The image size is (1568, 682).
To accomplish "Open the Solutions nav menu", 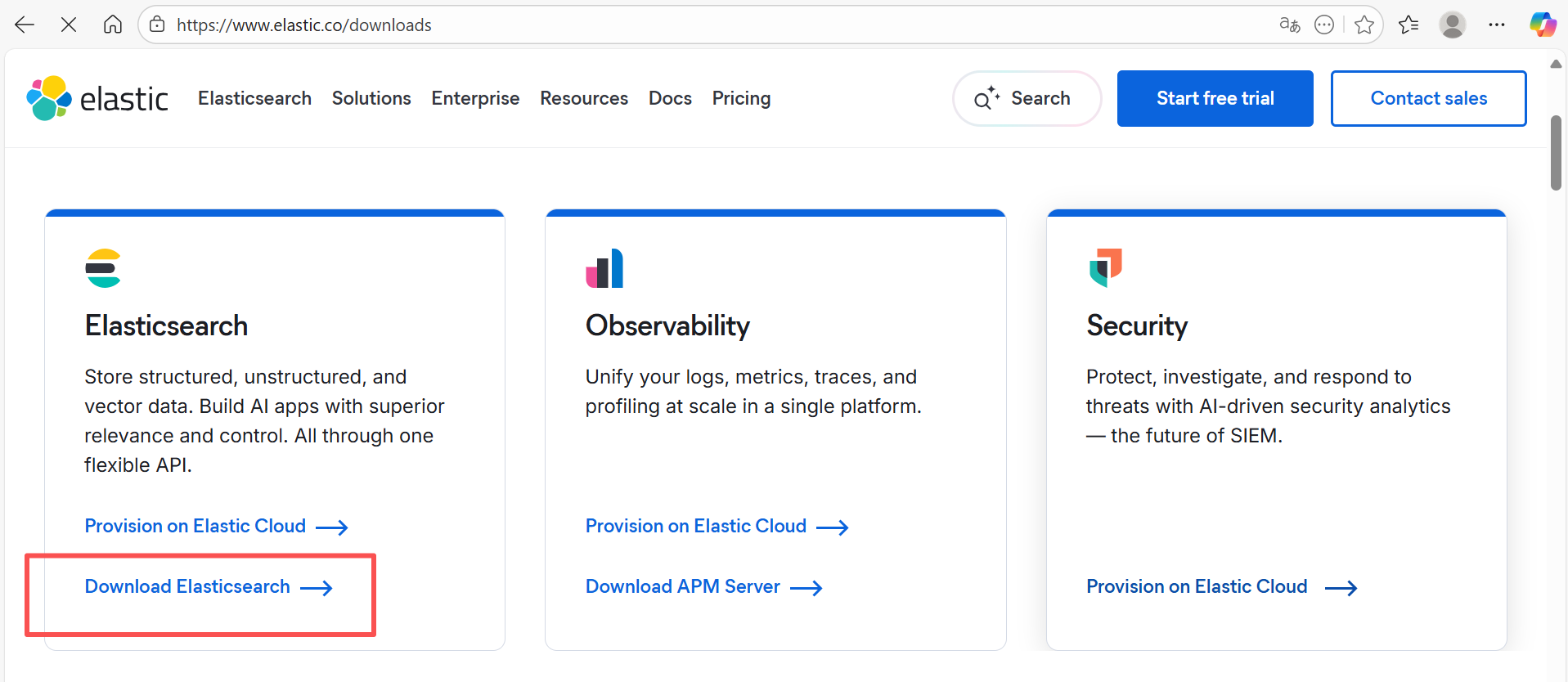I will pyautogui.click(x=371, y=98).
